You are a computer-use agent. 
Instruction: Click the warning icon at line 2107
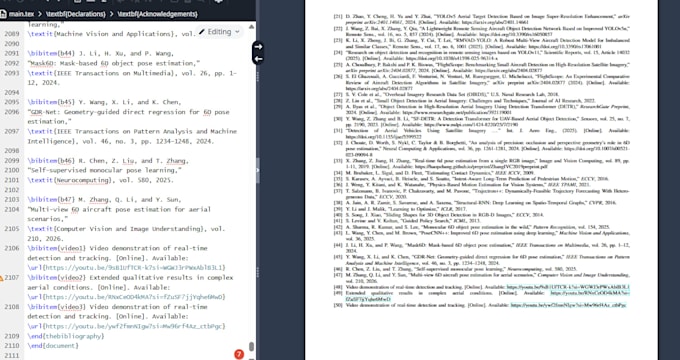[x=1, y=278]
